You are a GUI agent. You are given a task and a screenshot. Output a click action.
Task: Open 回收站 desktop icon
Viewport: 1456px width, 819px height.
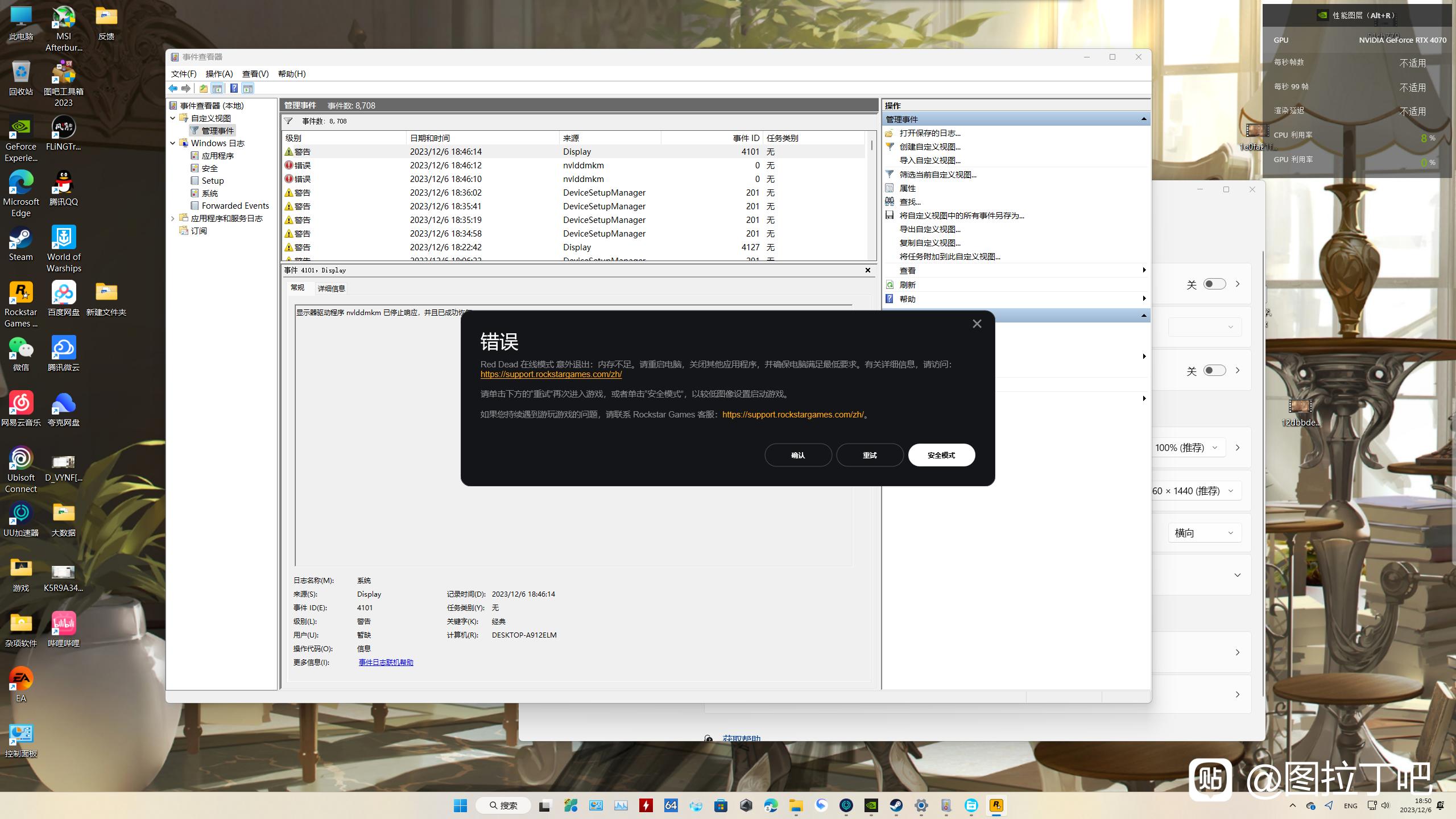click(21, 79)
